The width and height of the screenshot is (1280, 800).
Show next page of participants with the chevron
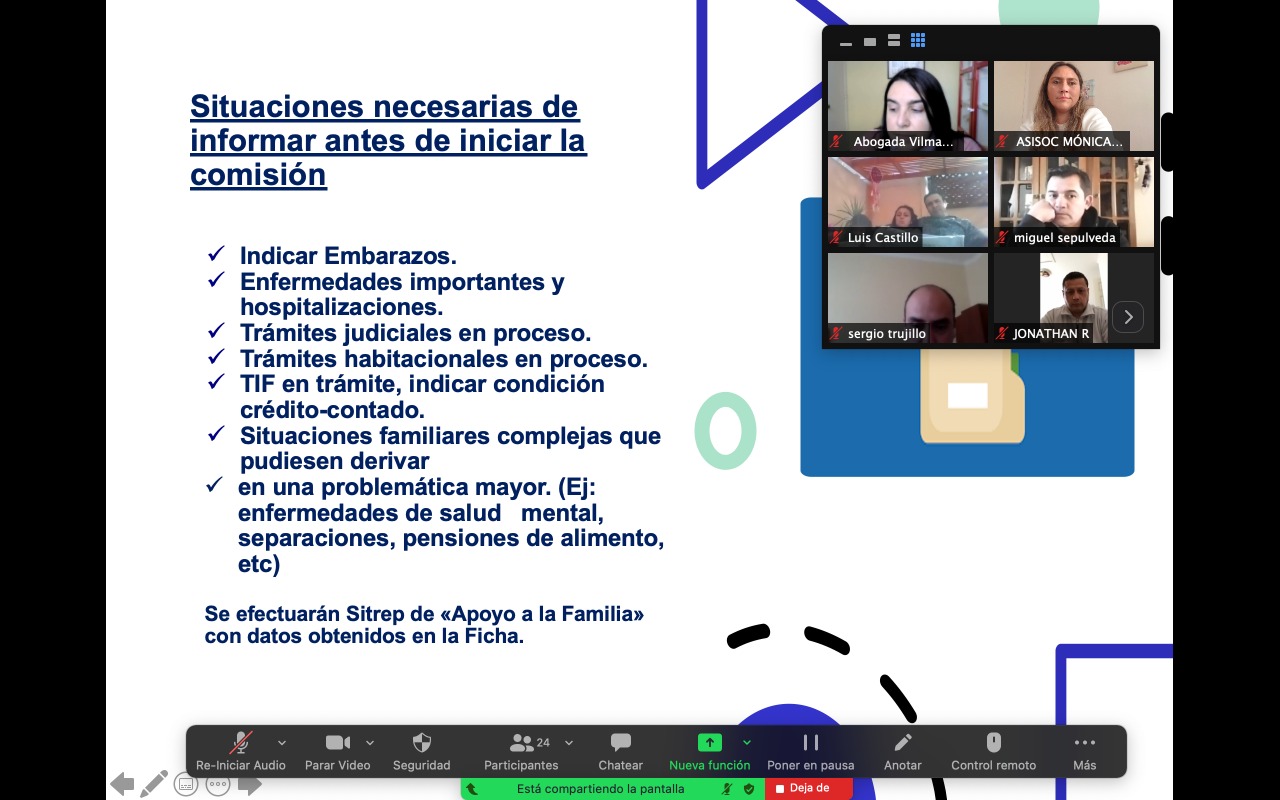click(1128, 317)
